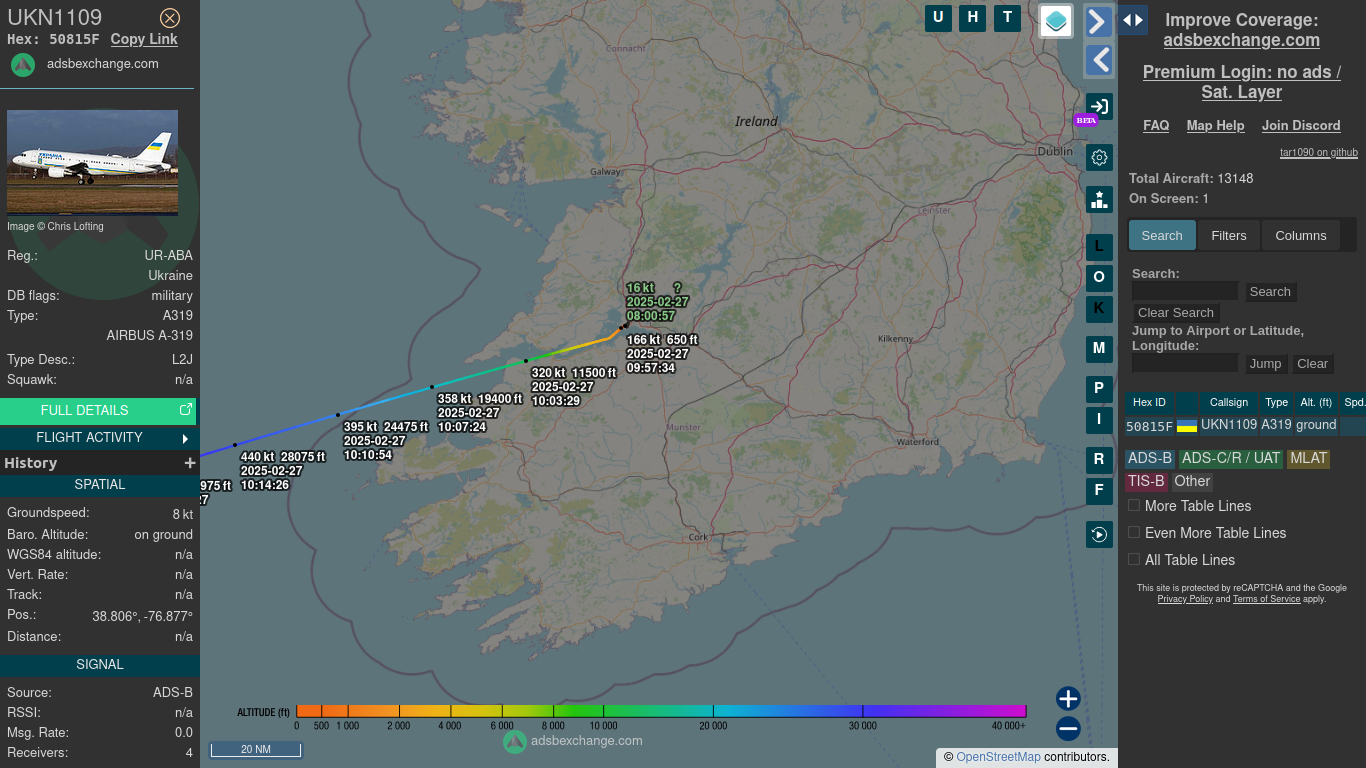This screenshot has width=1366, height=768.
Task: Tick the All Table Lines checkbox
Action: click(1134, 560)
